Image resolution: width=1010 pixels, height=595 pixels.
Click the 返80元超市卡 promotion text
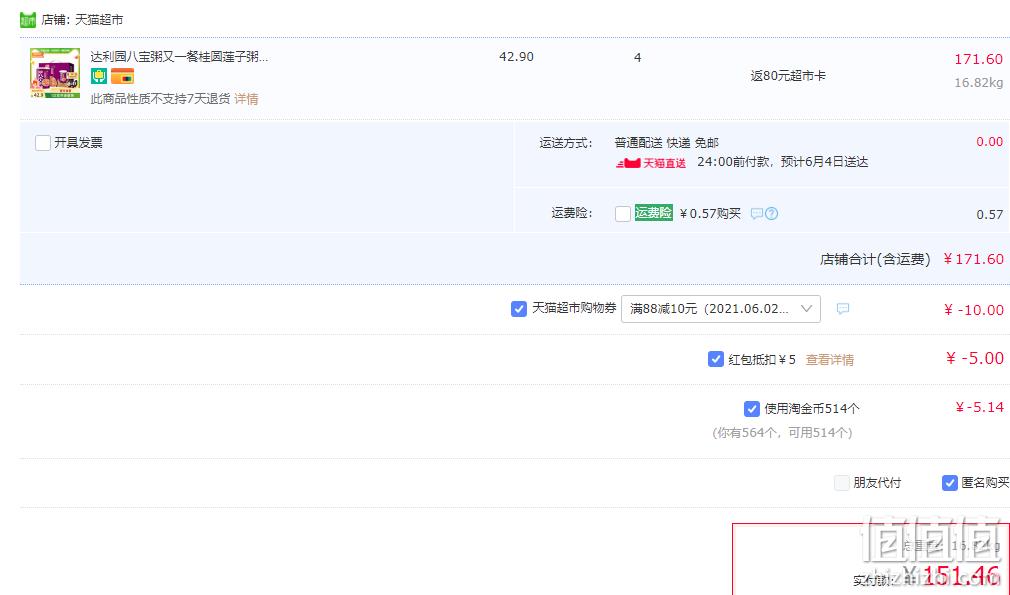[x=788, y=76]
